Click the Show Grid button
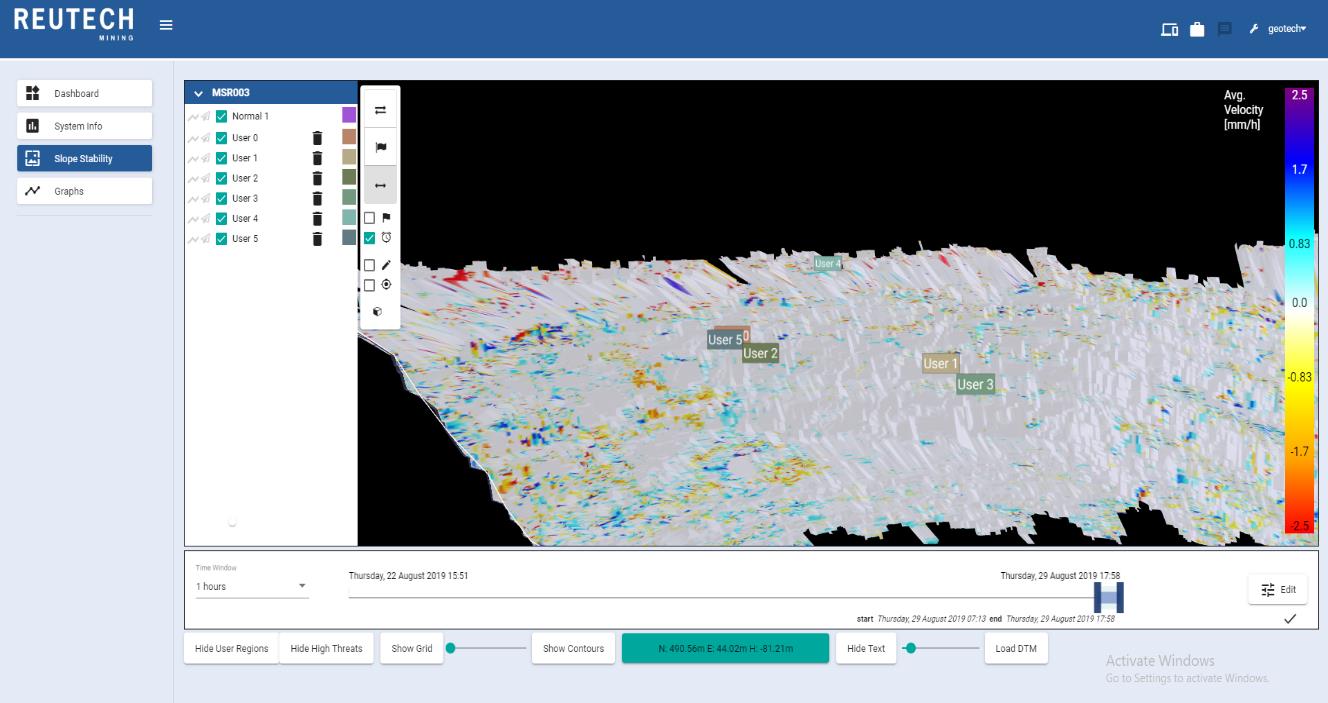 click(x=412, y=648)
